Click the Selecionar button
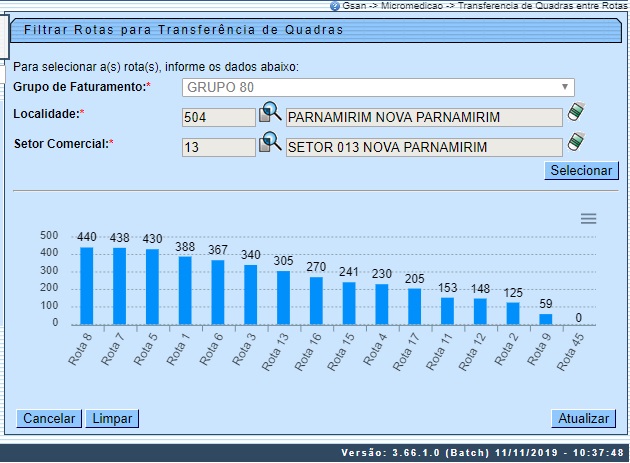 click(581, 170)
